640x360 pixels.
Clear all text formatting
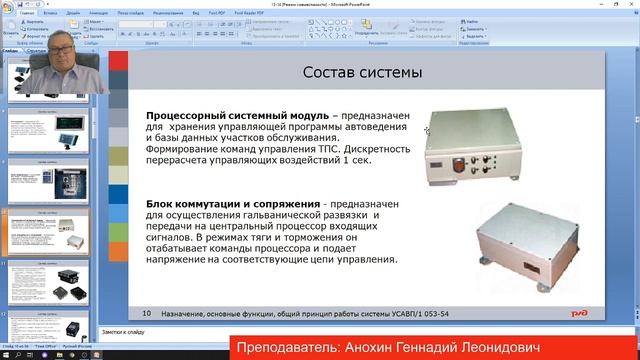coord(187,24)
